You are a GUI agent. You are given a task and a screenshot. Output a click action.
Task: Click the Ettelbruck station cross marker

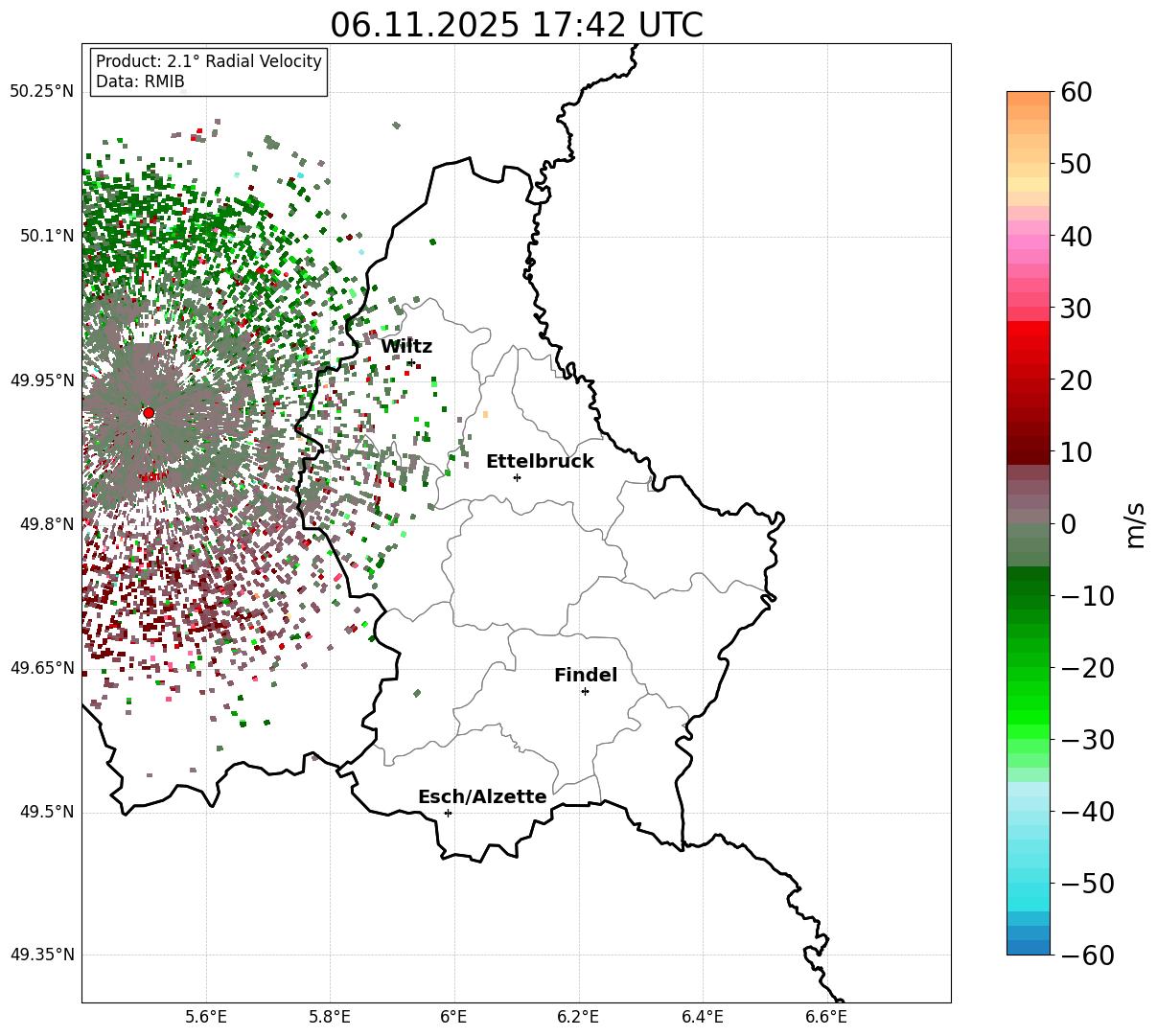[x=518, y=477]
